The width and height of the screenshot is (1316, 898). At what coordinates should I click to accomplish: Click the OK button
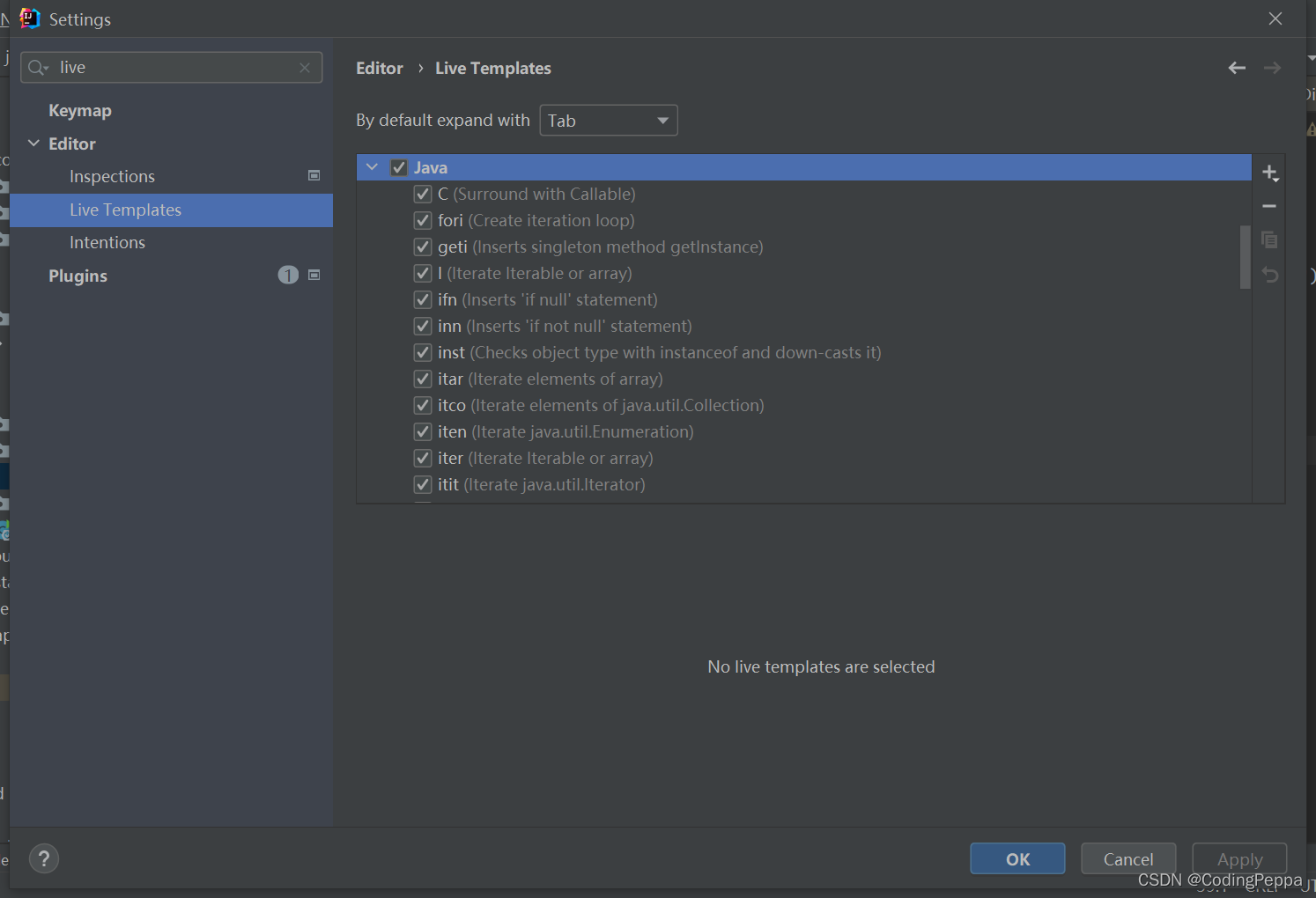point(1017,858)
